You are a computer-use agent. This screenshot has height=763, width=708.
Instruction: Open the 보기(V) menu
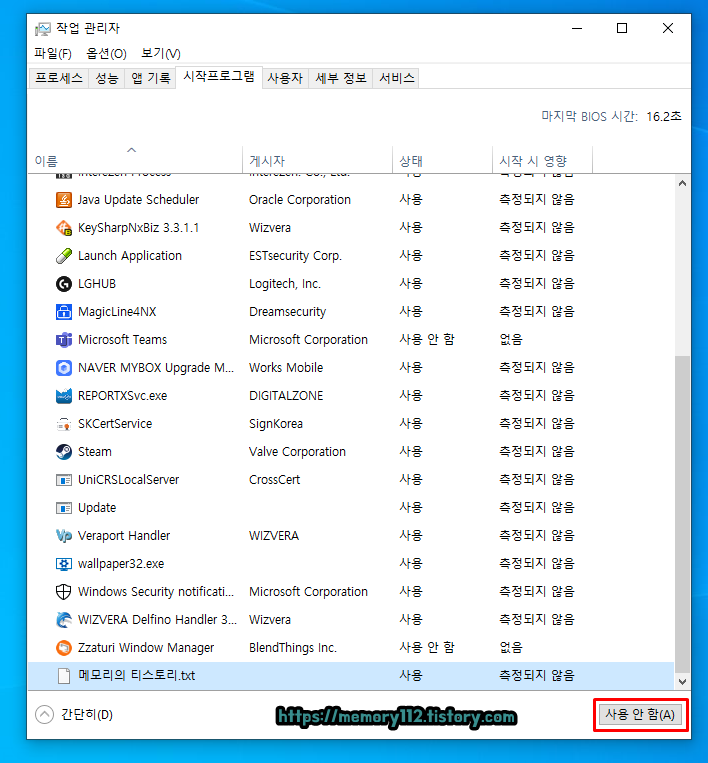tap(161, 54)
